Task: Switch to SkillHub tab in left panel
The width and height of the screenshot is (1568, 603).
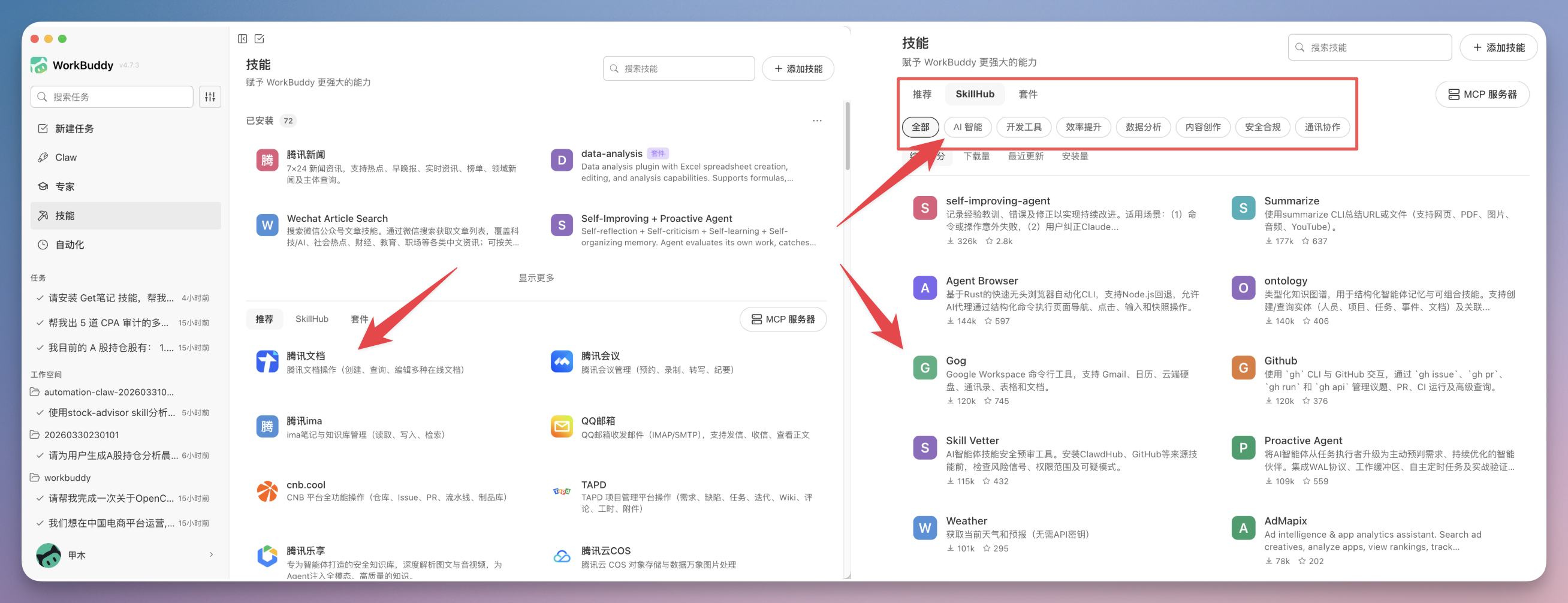Action: coord(312,319)
